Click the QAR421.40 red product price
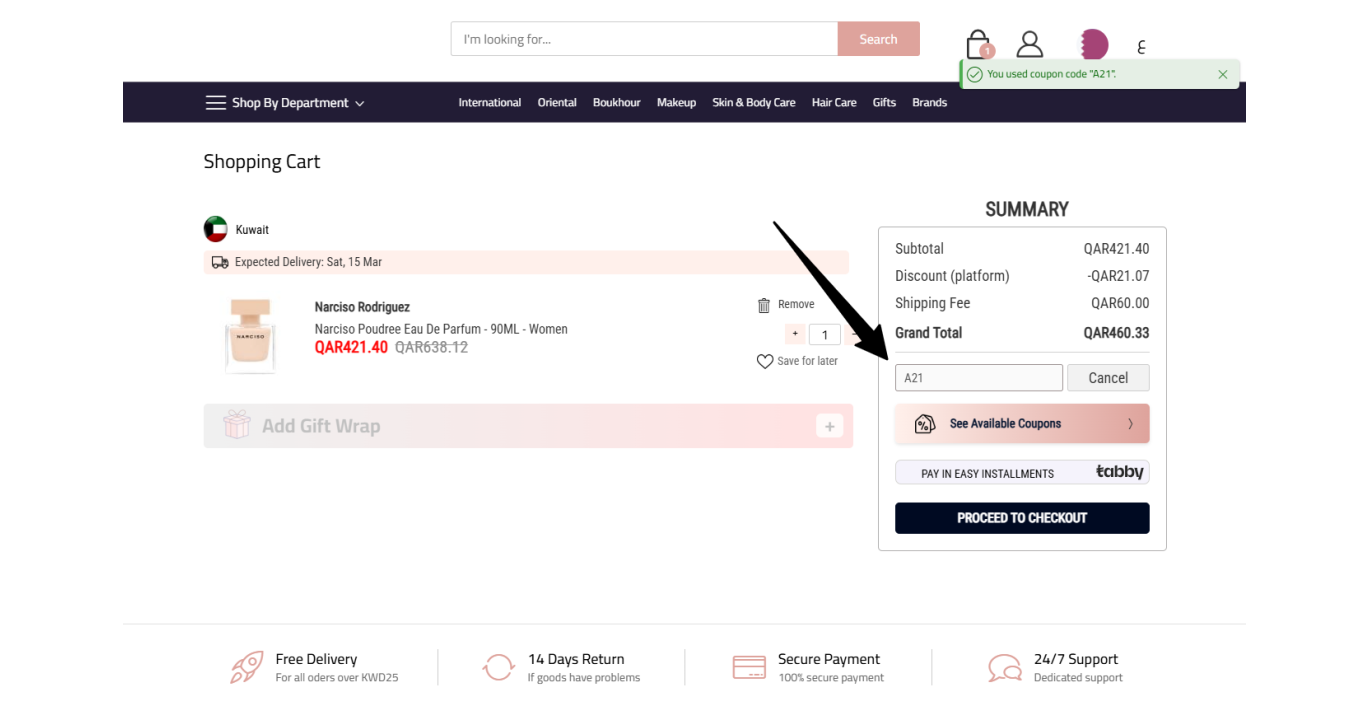This screenshot has width=1368, height=720. point(351,347)
